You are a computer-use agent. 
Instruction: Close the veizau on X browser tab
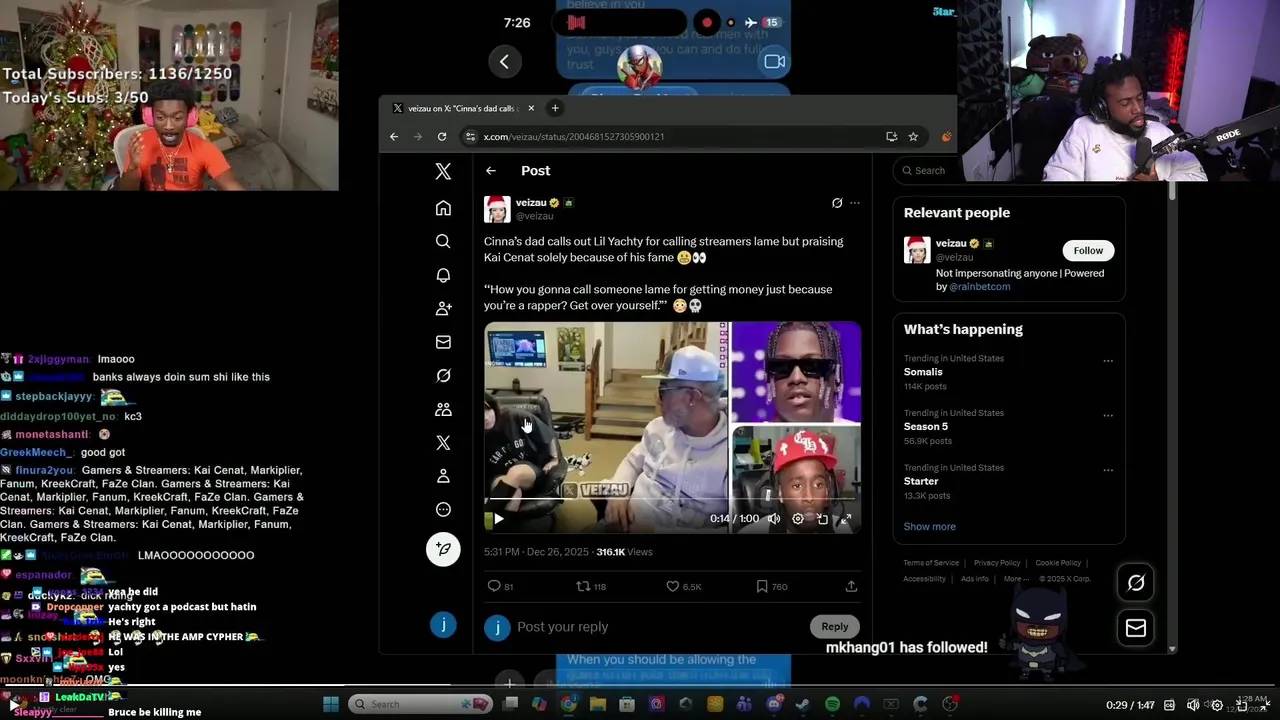tap(531, 108)
